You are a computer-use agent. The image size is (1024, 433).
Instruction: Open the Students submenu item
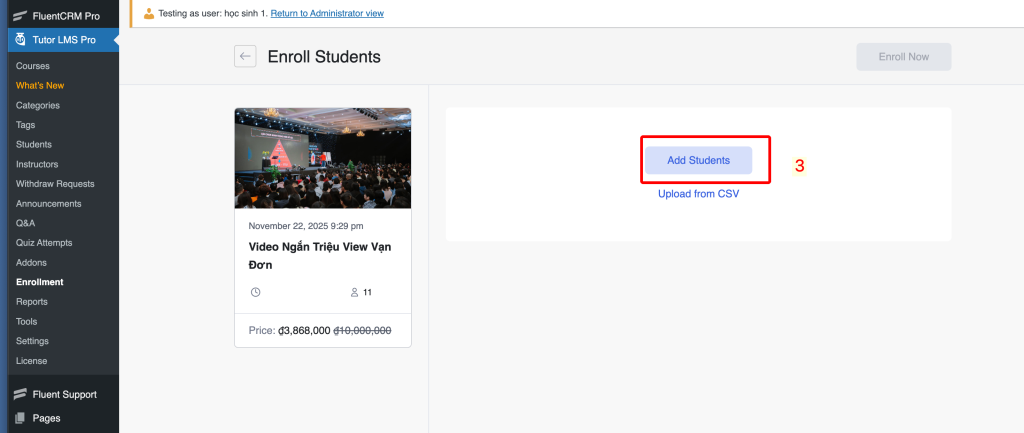coord(34,144)
